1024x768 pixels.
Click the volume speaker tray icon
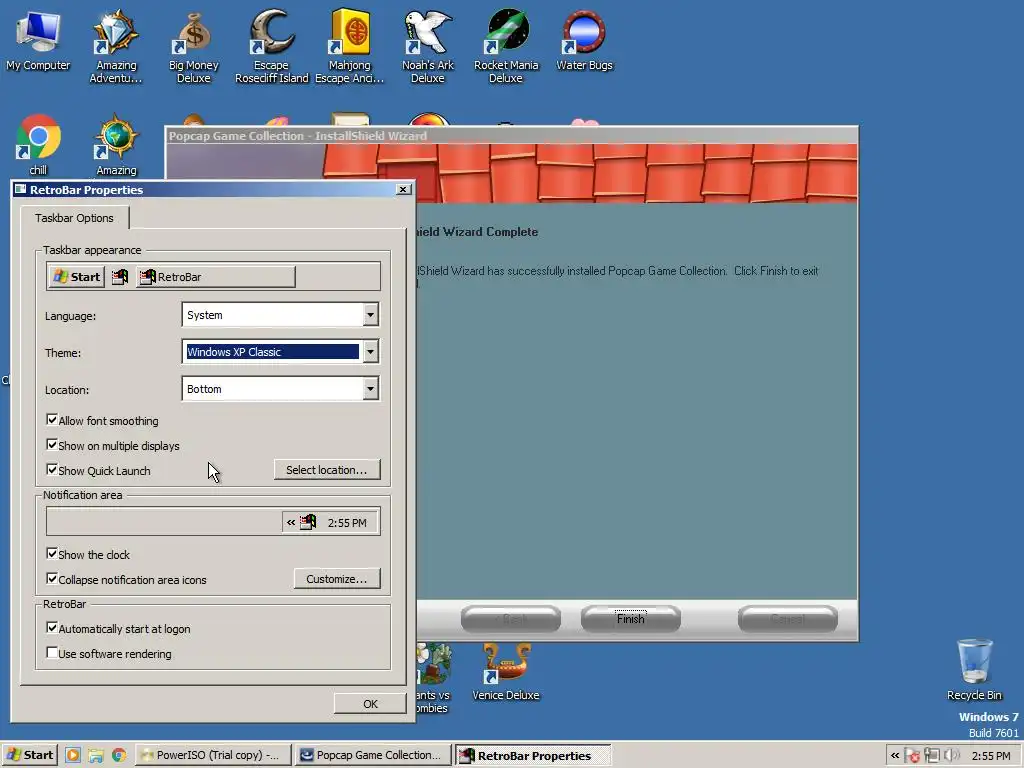(x=952, y=756)
